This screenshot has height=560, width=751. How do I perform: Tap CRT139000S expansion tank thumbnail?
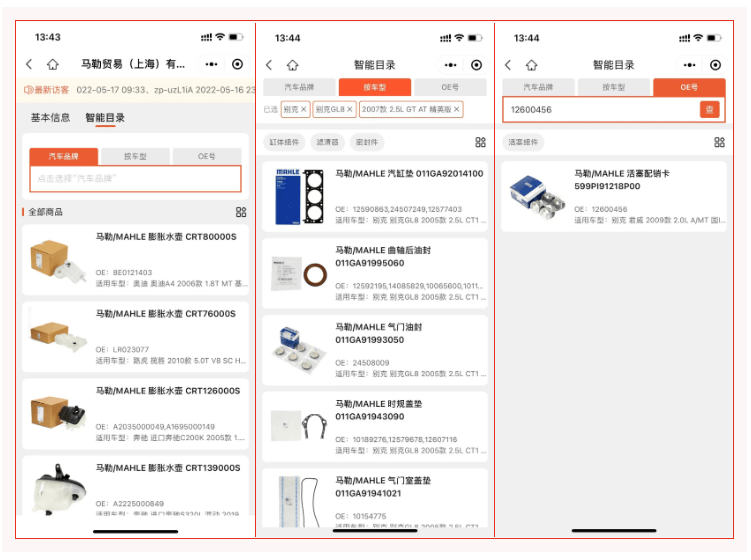[x=60, y=489]
